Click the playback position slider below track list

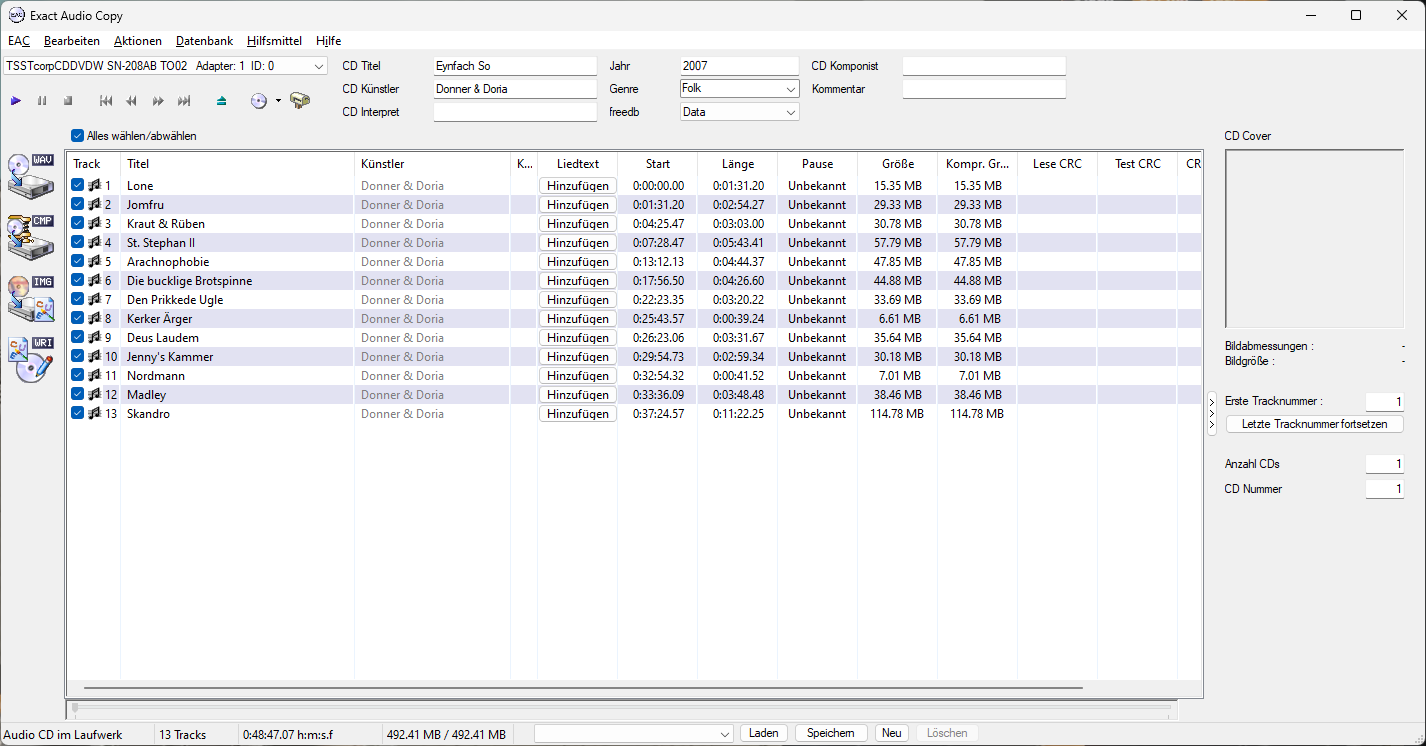coord(620,709)
